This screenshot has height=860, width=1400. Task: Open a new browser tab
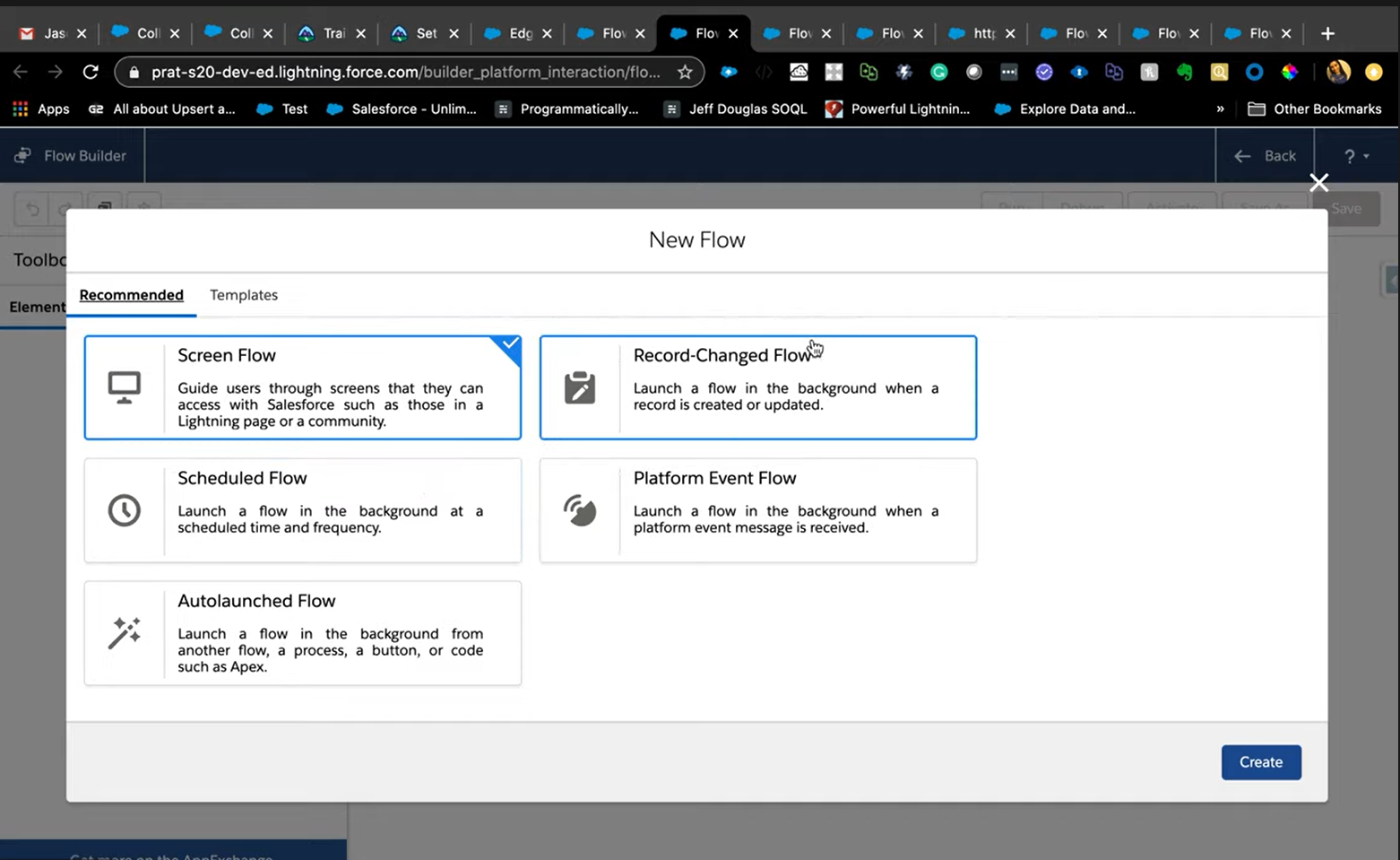pos(1327,33)
